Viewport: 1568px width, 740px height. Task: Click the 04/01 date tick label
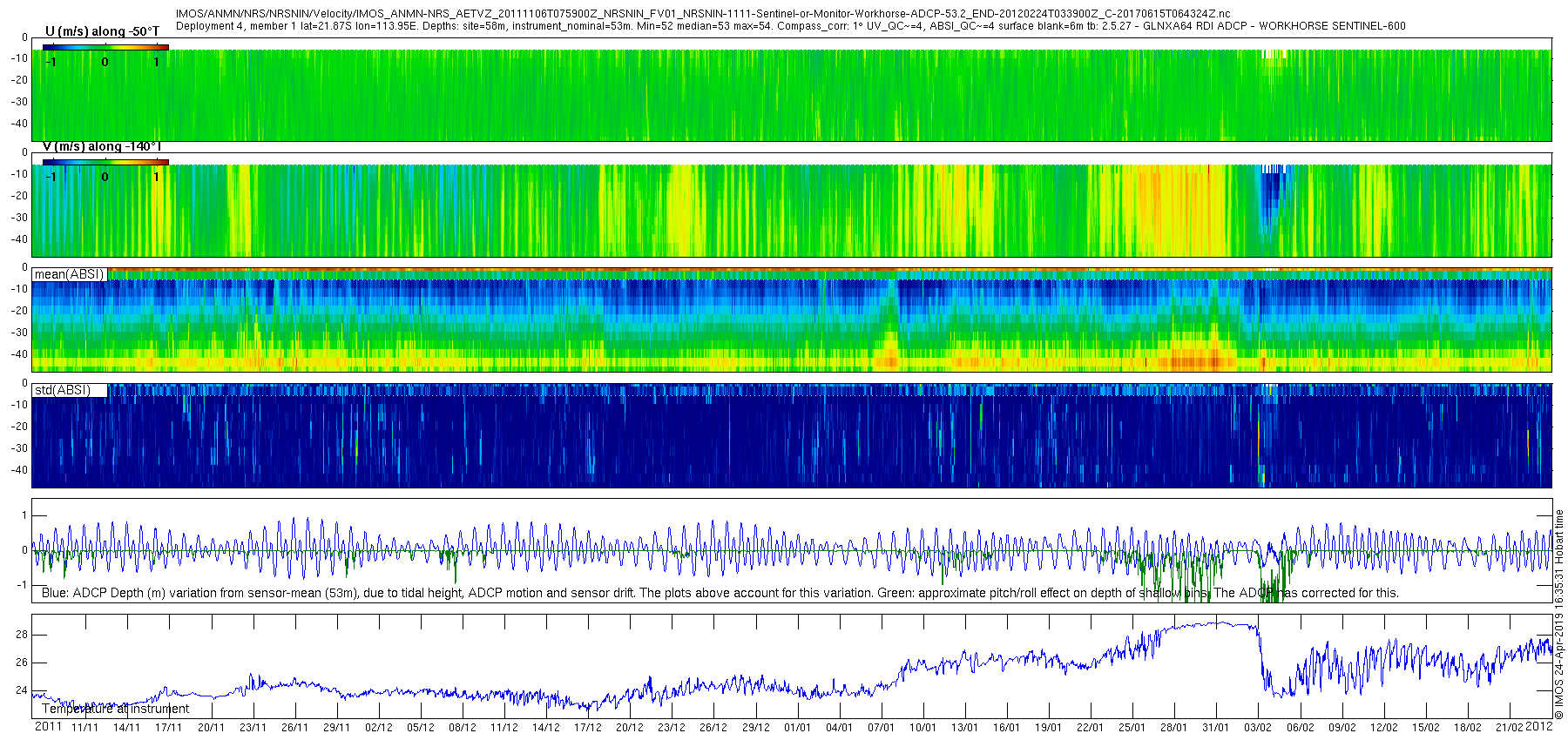pos(839,728)
